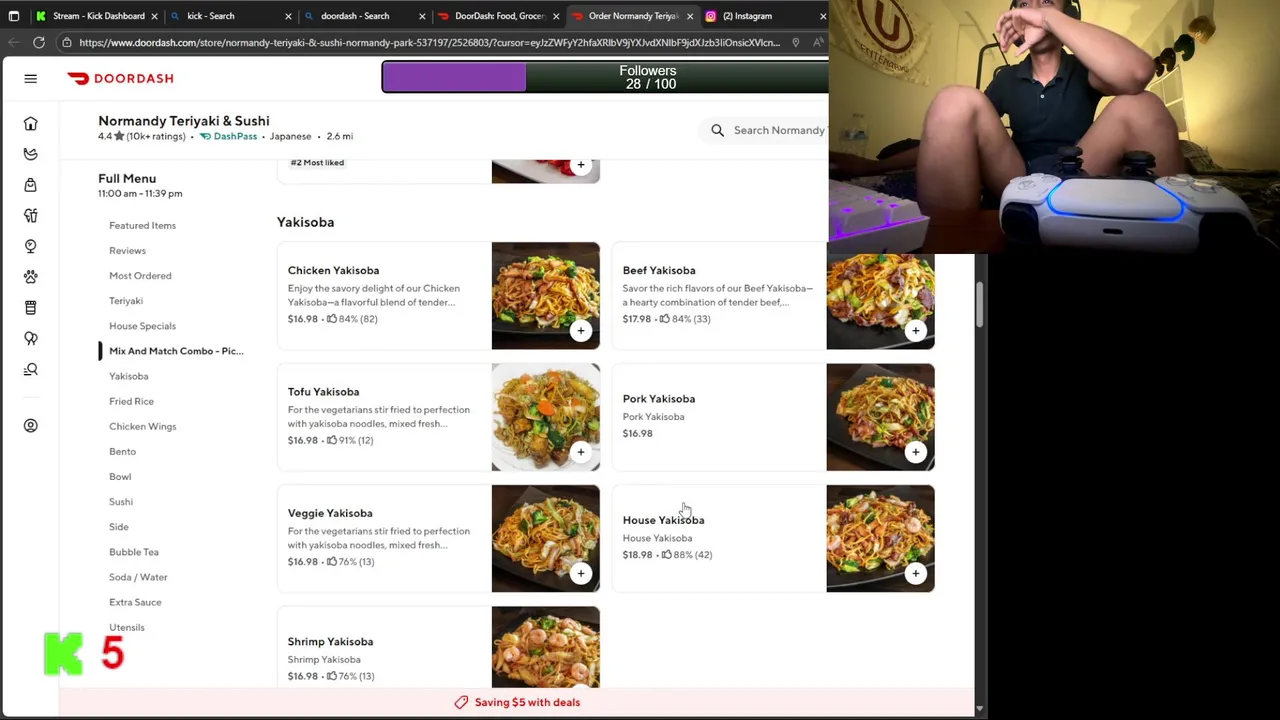
Task: Go back in browser history
Action: pyautogui.click(x=13, y=42)
